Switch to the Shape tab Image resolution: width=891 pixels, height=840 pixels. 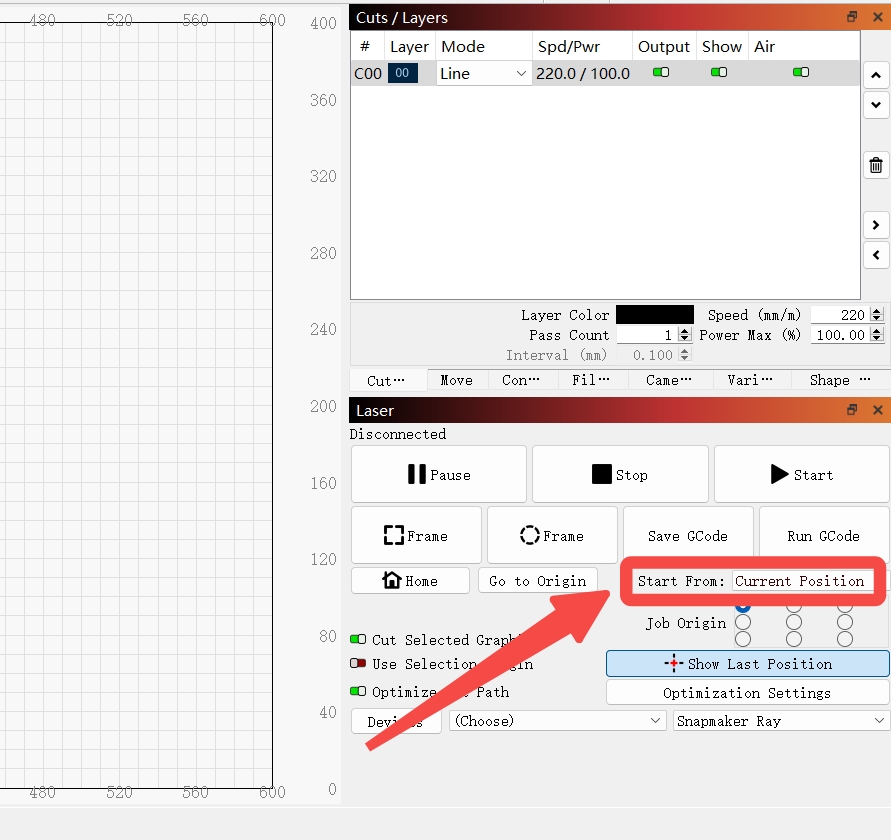(840, 380)
